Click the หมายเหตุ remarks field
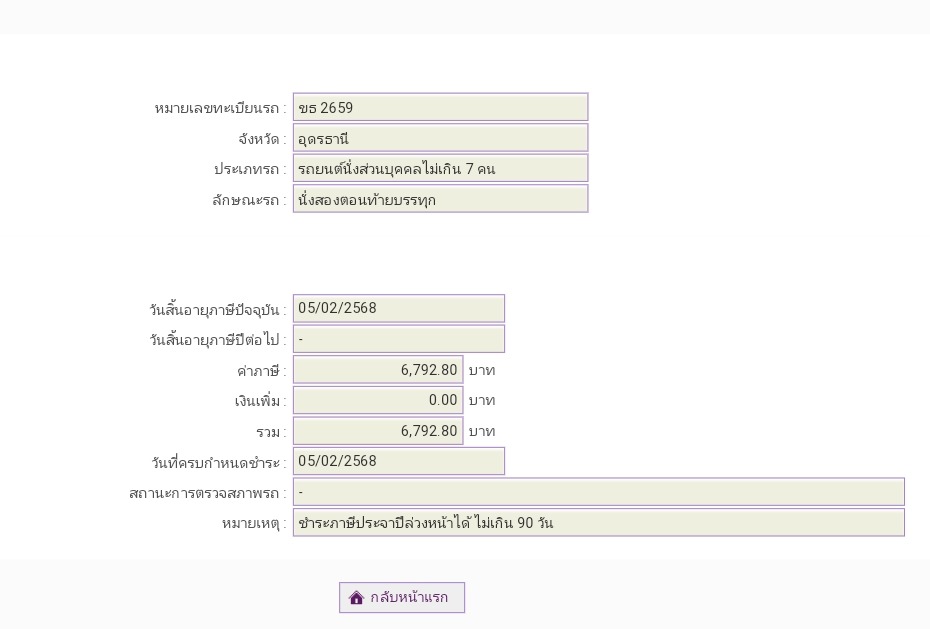The height and width of the screenshot is (629, 930). tap(598, 523)
